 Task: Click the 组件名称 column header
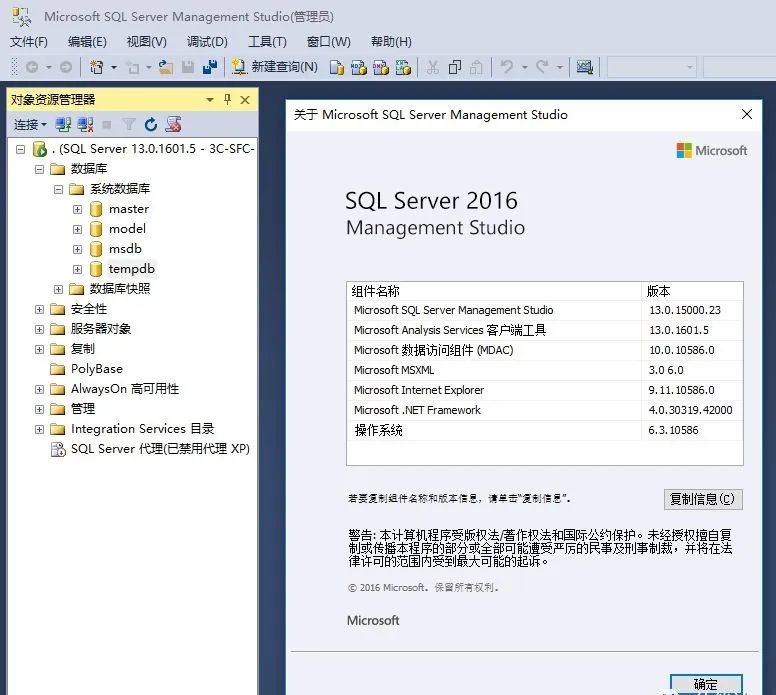(494, 291)
